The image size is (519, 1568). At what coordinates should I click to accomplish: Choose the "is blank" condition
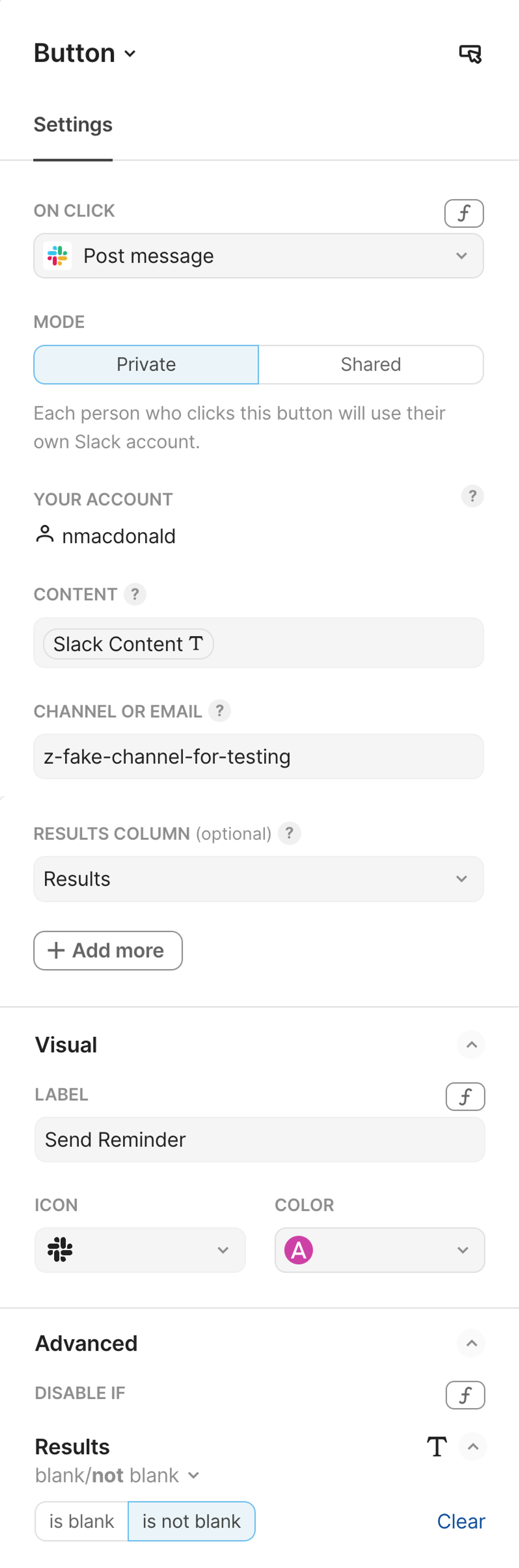81,1521
